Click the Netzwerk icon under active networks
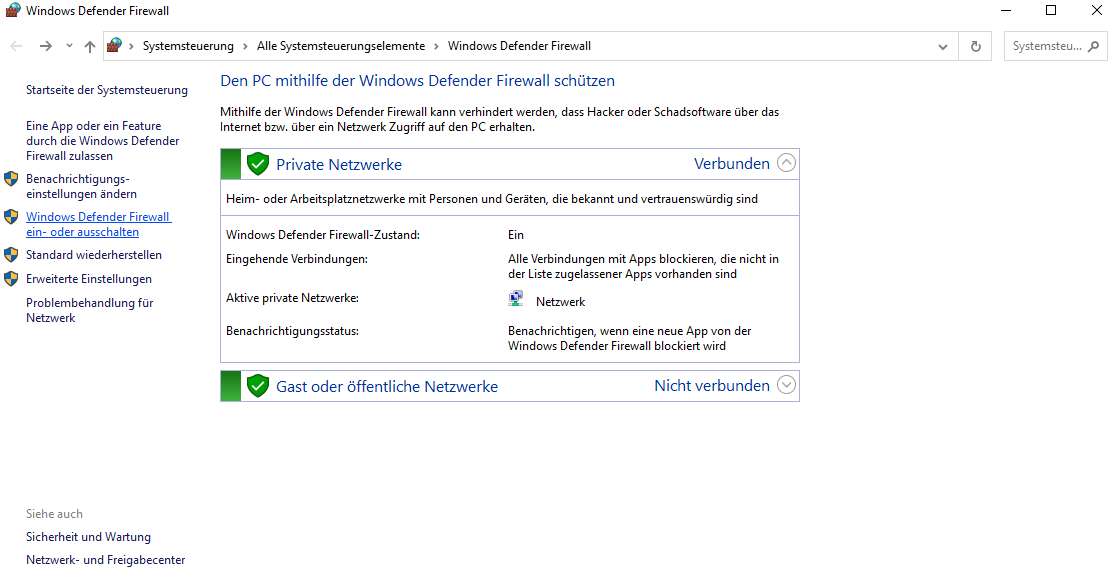The width and height of the screenshot is (1115, 579). (x=516, y=299)
